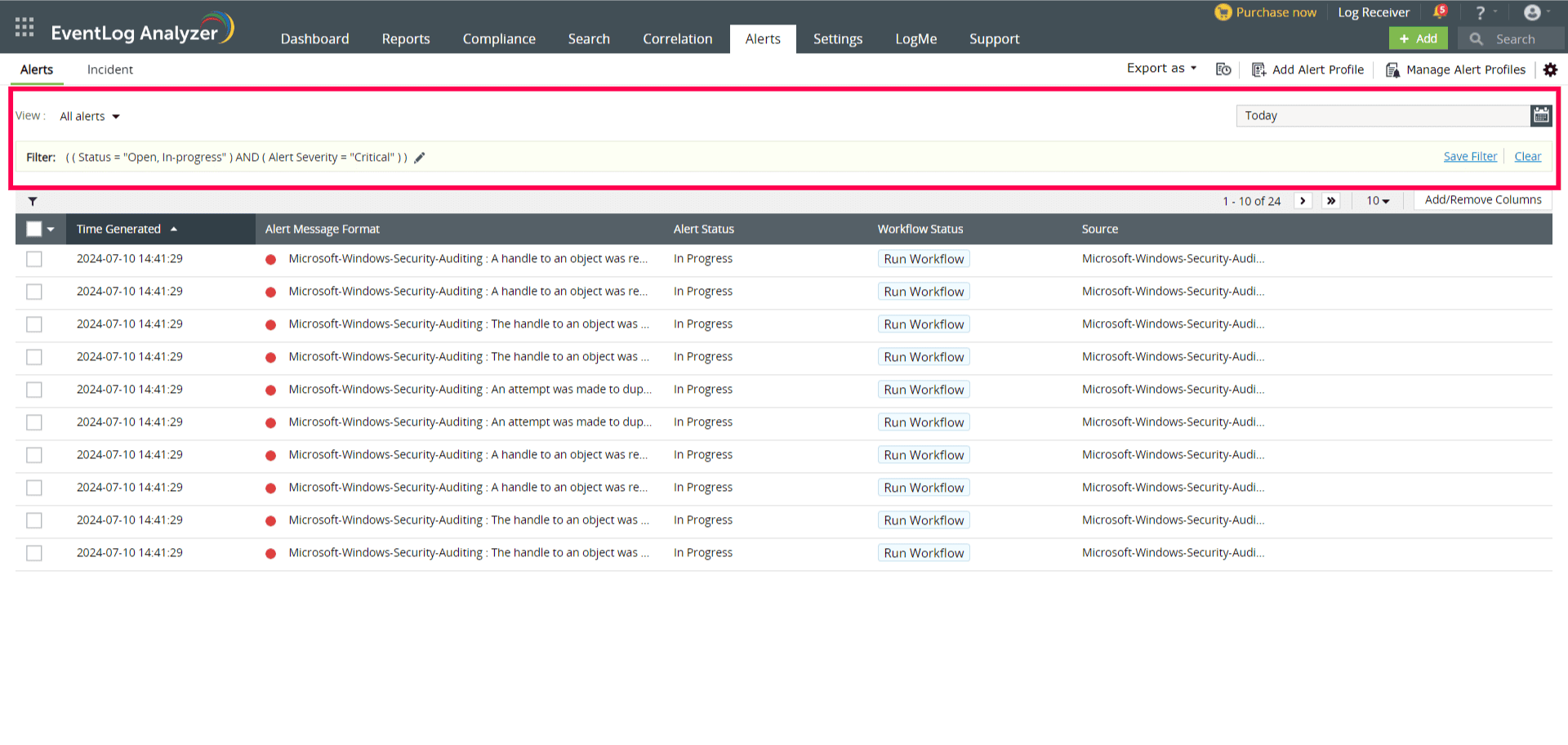1568x745 pixels.
Task: Open the notifications bell with 5 alerts
Action: [1438, 11]
